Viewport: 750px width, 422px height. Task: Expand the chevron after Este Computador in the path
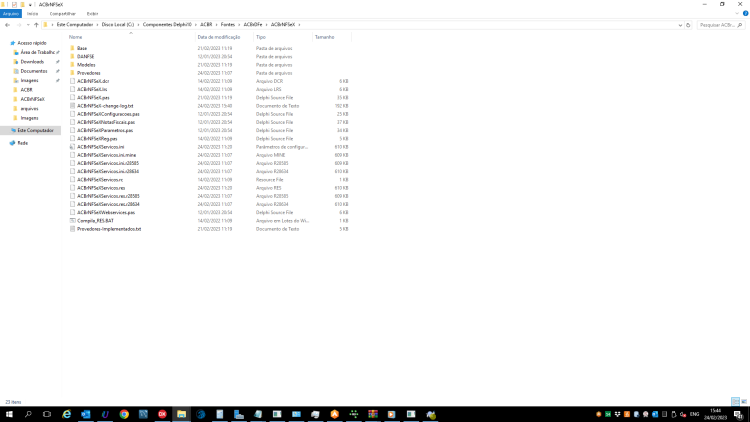point(97,25)
